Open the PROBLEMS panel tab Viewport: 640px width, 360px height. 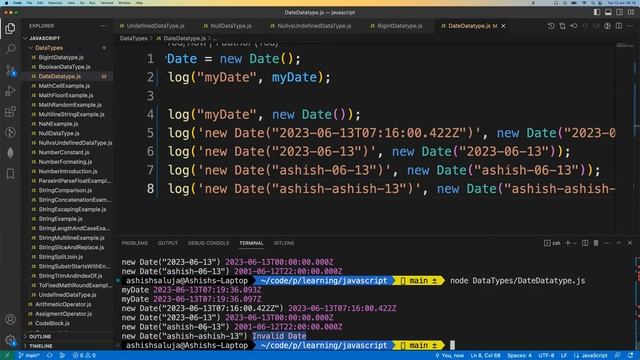(x=135, y=243)
